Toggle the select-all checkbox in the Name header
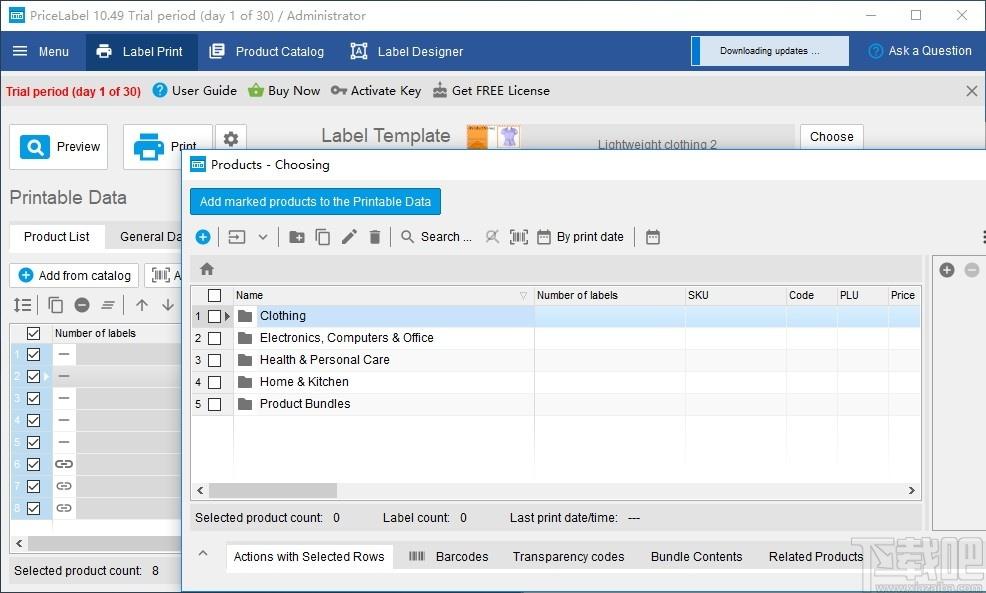 214,295
